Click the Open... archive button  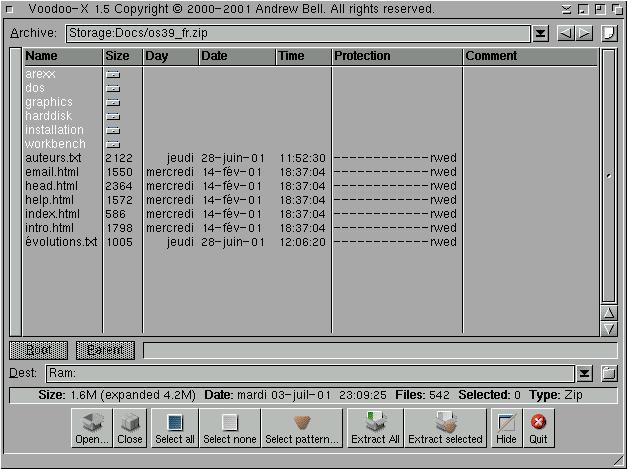pos(92,427)
